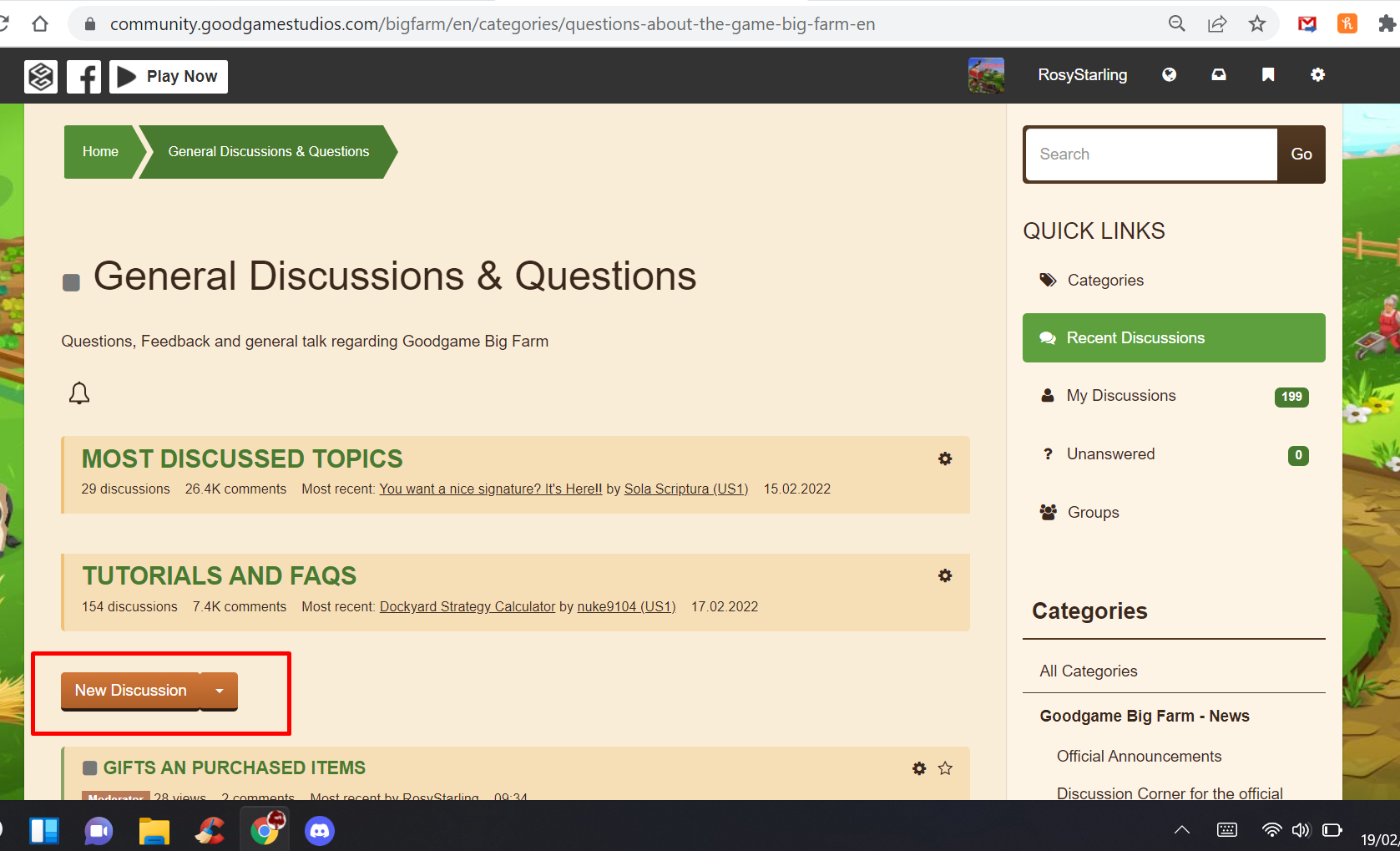Viewport: 1400px width, 851px height.
Task: Bookmark Gifts An Purchased Items with the star
Action: click(945, 768)
